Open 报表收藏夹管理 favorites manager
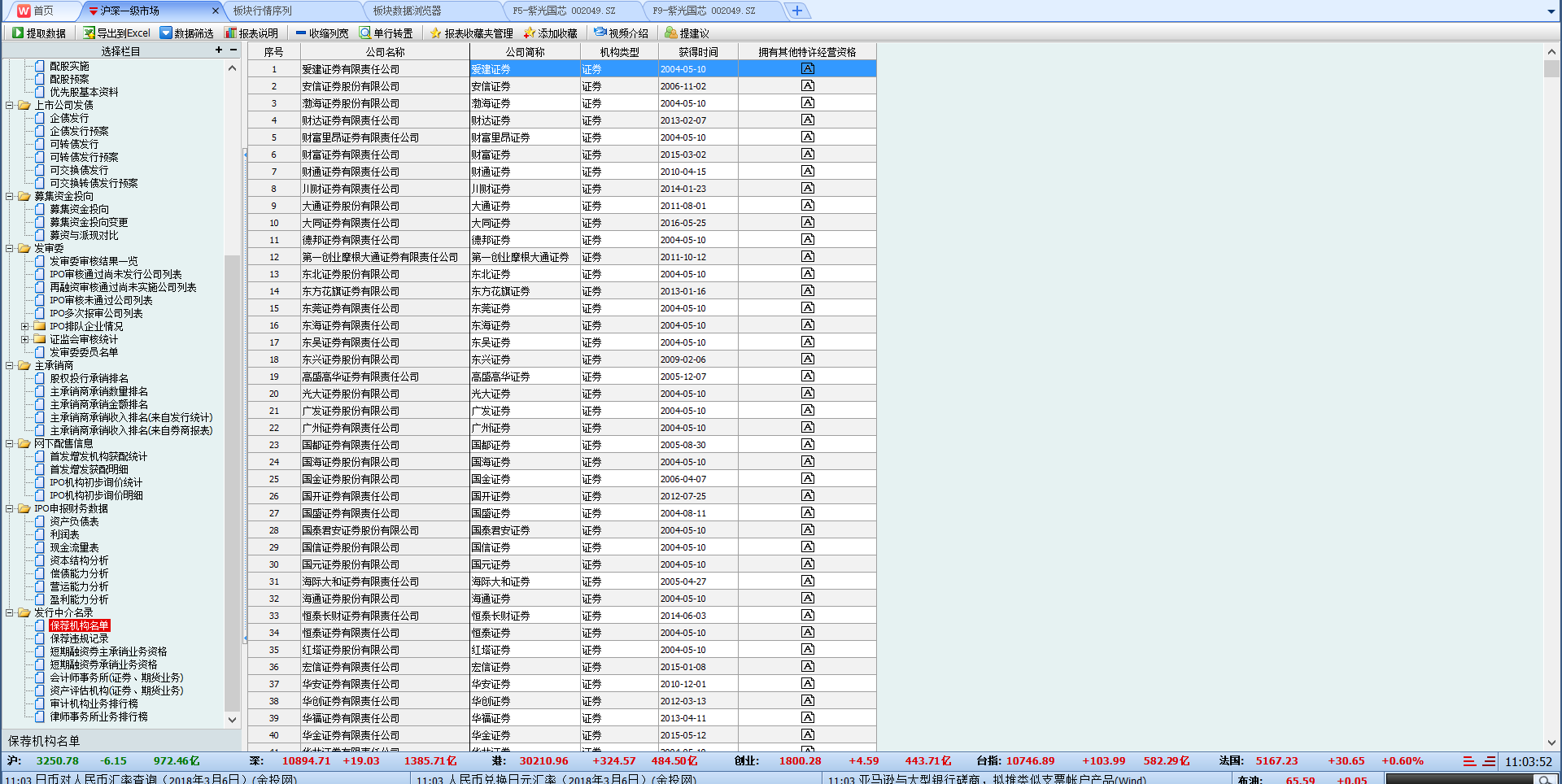Screen dimensions: 1562x784 click(x=471, y=33)
